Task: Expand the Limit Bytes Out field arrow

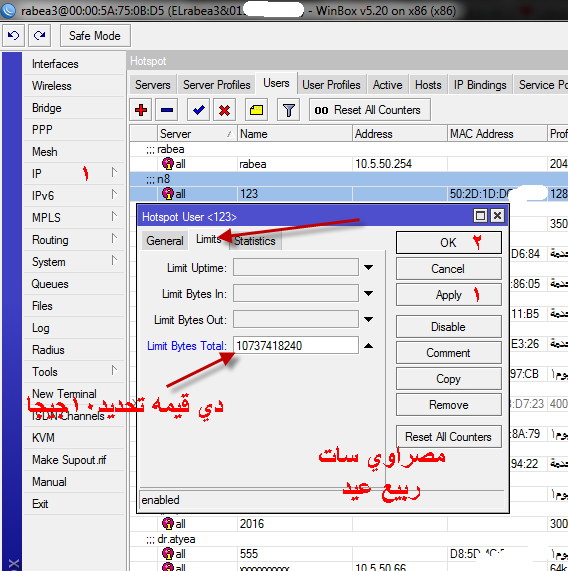Action: coord(368,320)
